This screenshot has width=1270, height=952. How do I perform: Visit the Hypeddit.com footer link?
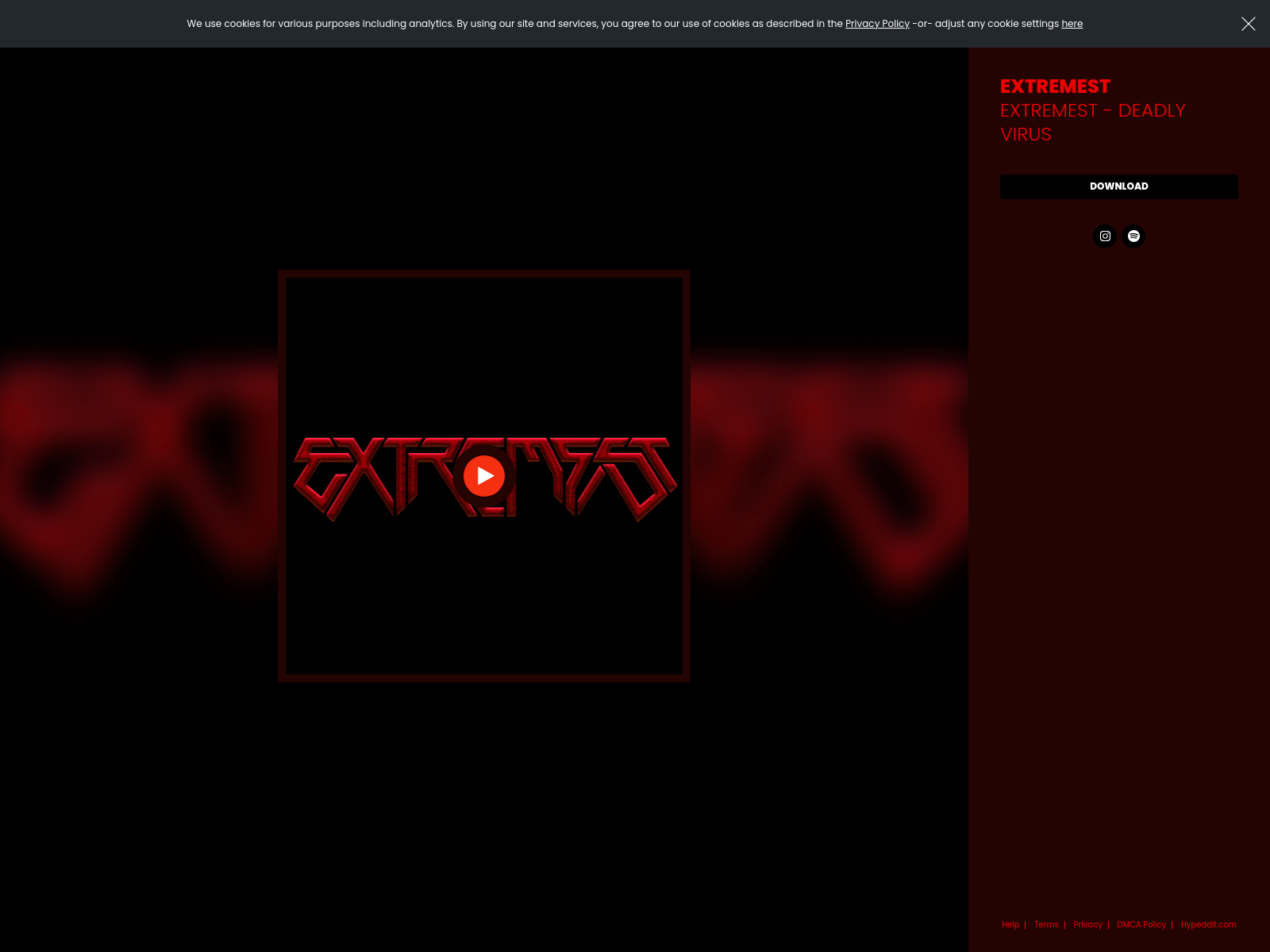point(1208,924)
